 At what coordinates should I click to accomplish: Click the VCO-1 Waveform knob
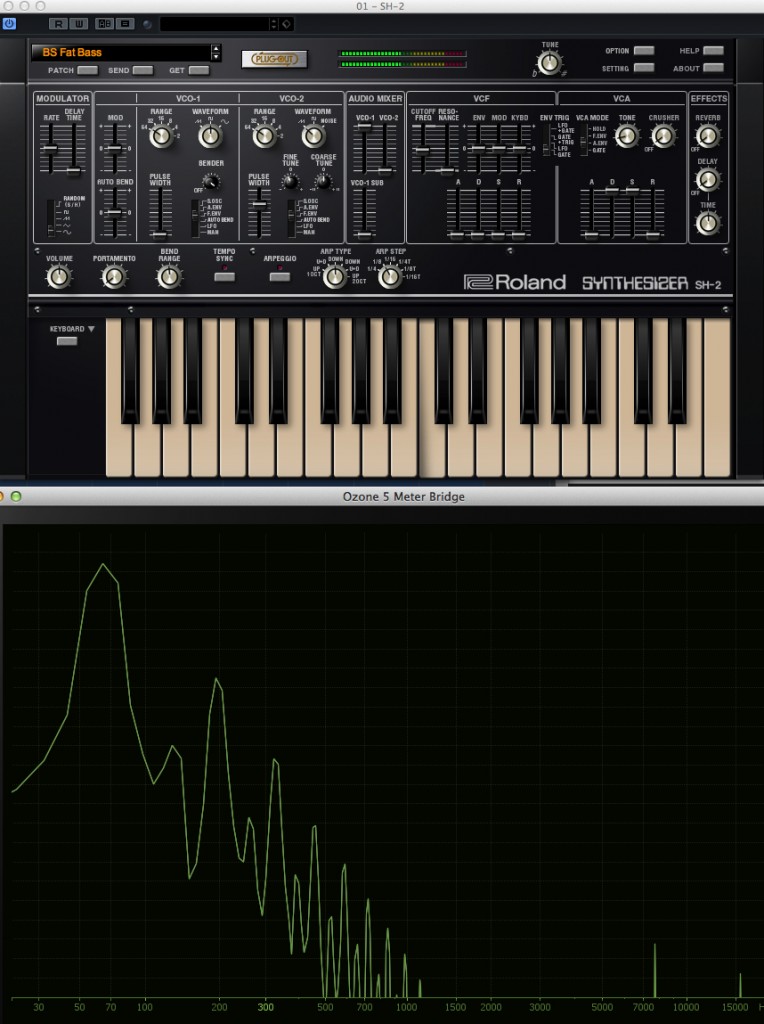[x=209, y=135]
